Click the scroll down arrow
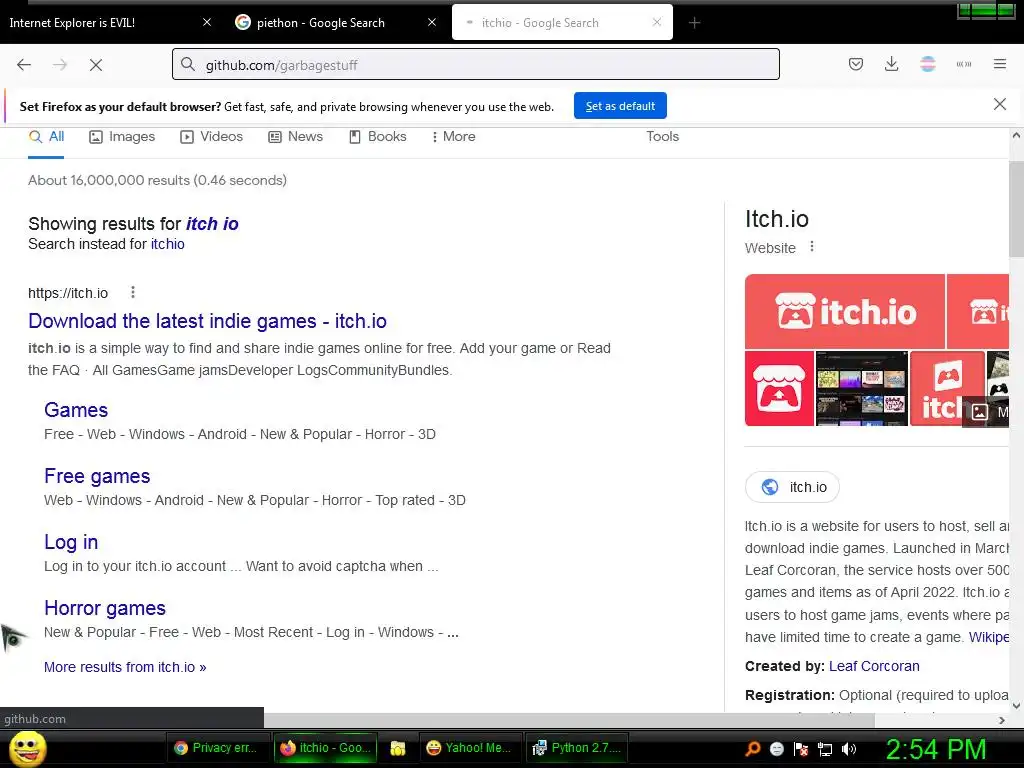1024x768 pixels. (x=1016, y=705)
